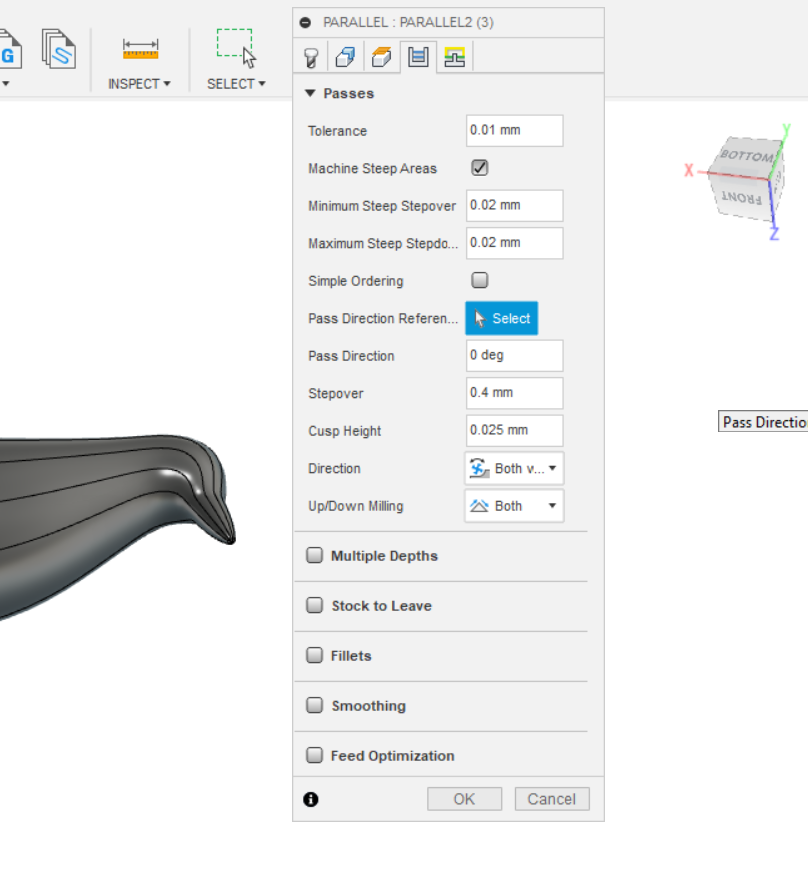Enable the Multiple Depths section
The width and height of the screenshot is (808, 888).
(x=315, y=555)
